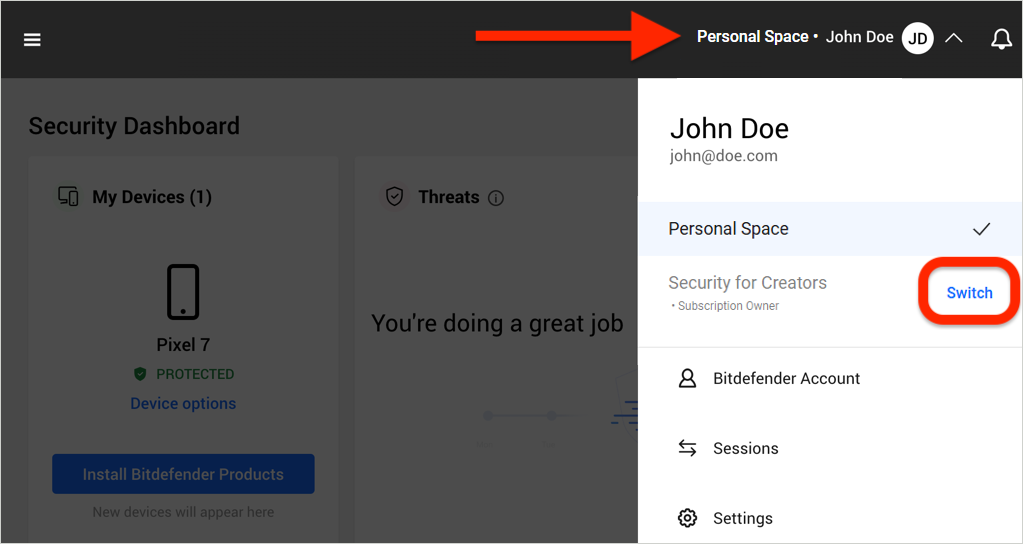Screen dimensions: 1023x544
Task: Open the hamburger navigation menu
Action: pos(32,40)
